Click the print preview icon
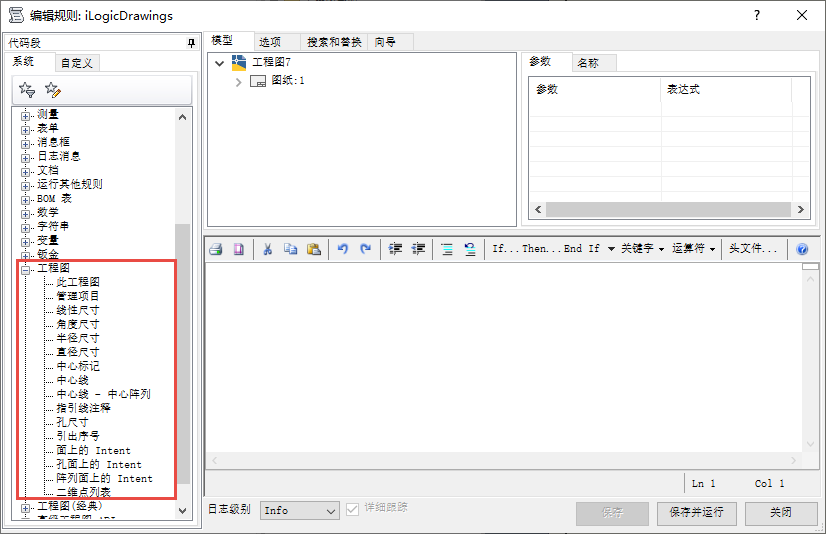 [x=239, y=249]
